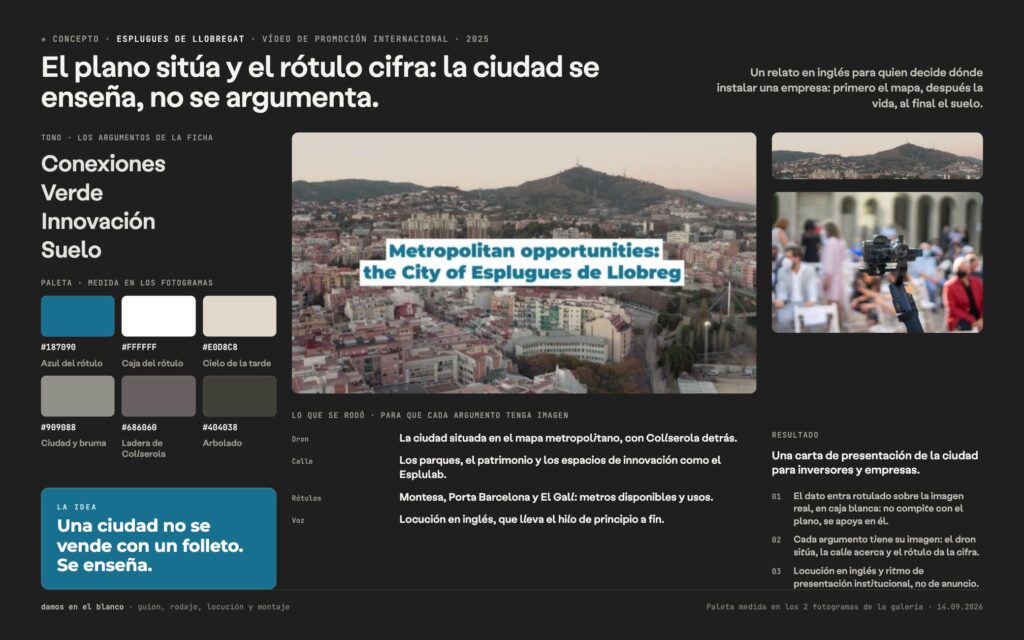Click 'PALETA · MEDIDA EN LOS FOTOGRAMAS' label

127,283
